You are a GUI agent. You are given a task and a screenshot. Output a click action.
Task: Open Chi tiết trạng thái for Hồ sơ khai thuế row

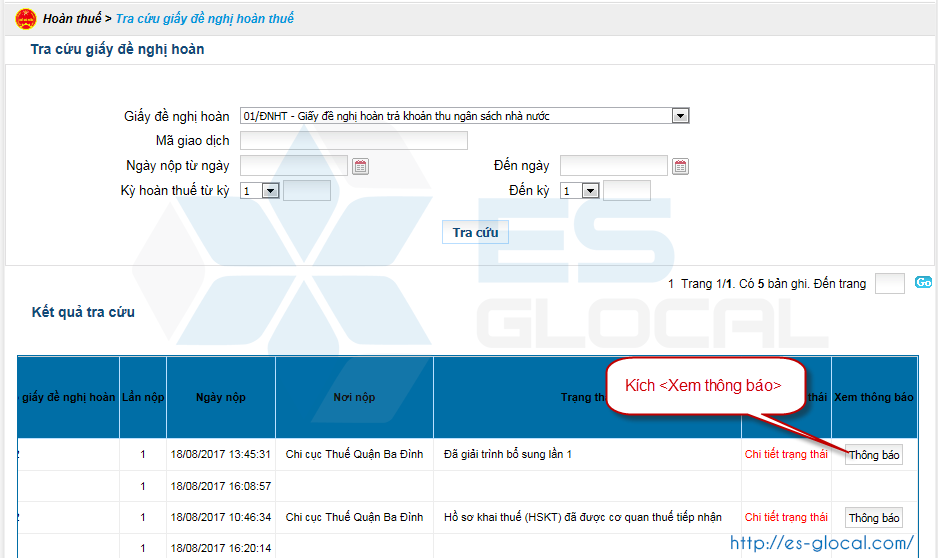786,517
